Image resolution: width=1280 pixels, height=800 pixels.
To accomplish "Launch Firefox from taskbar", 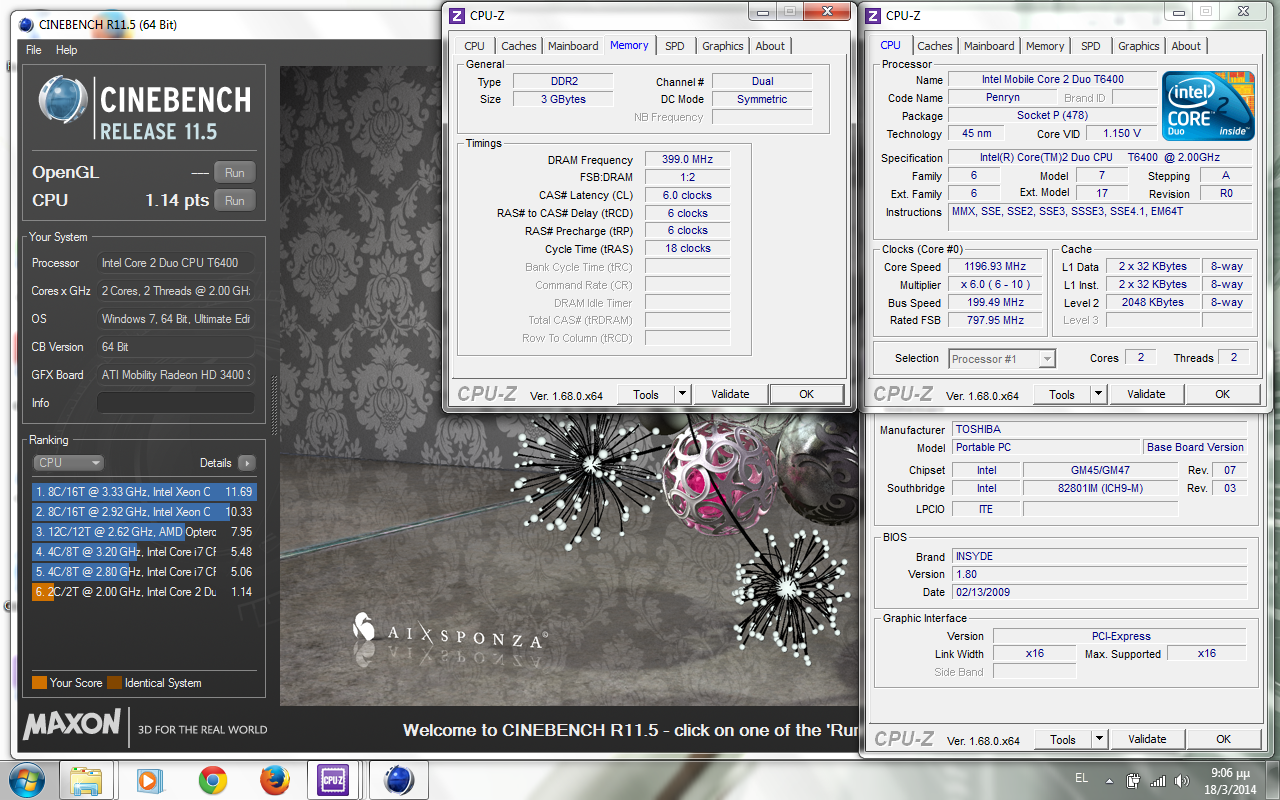I will [275, 780].
